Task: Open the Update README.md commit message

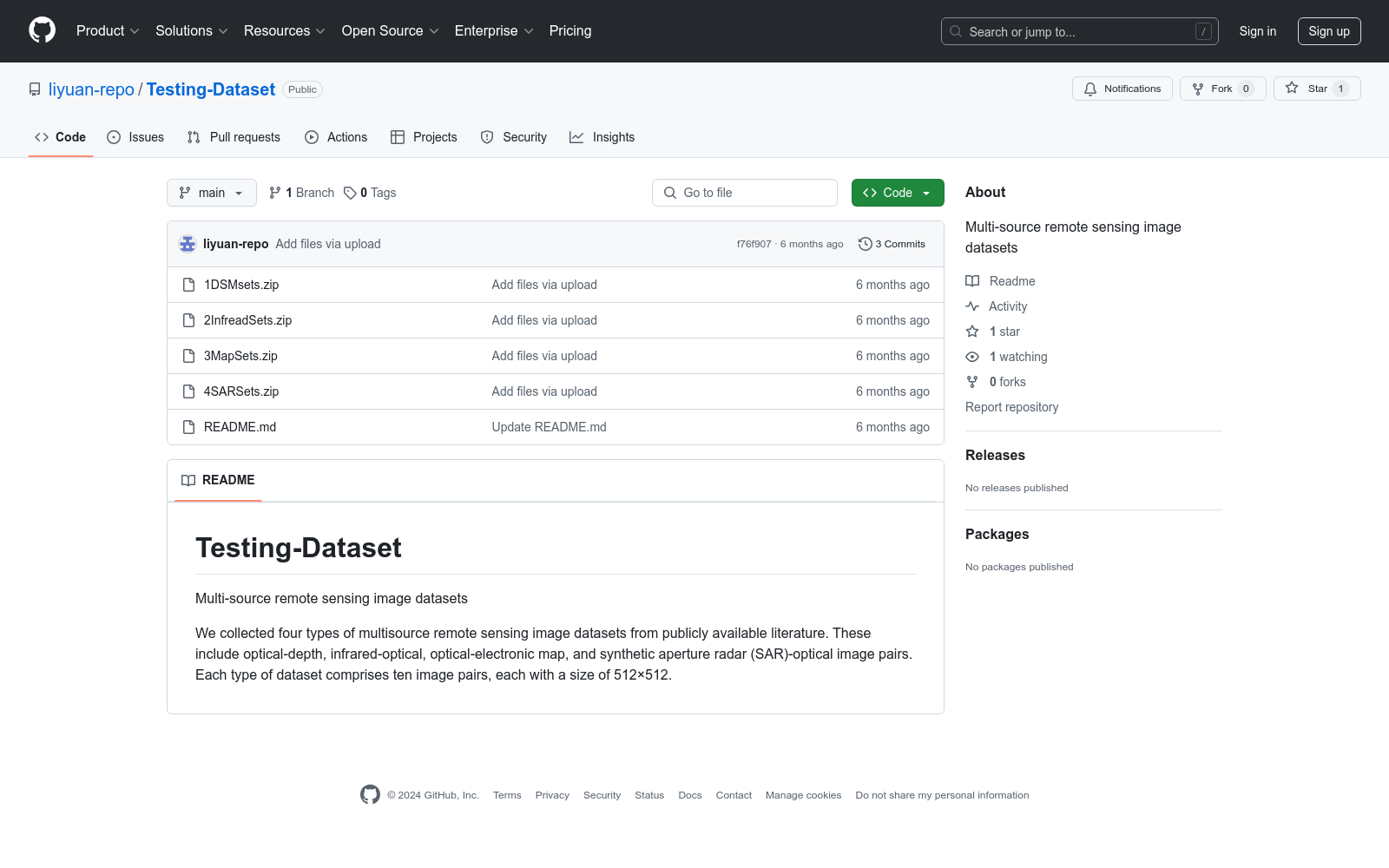Action: pyautogui.click(x=549, y=427)
